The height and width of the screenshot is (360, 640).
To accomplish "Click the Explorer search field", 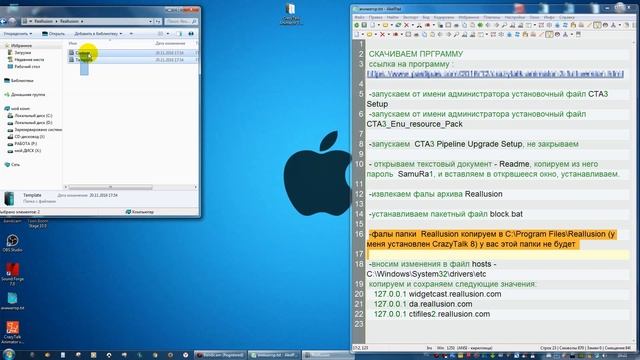I will [x=181, y=21].
